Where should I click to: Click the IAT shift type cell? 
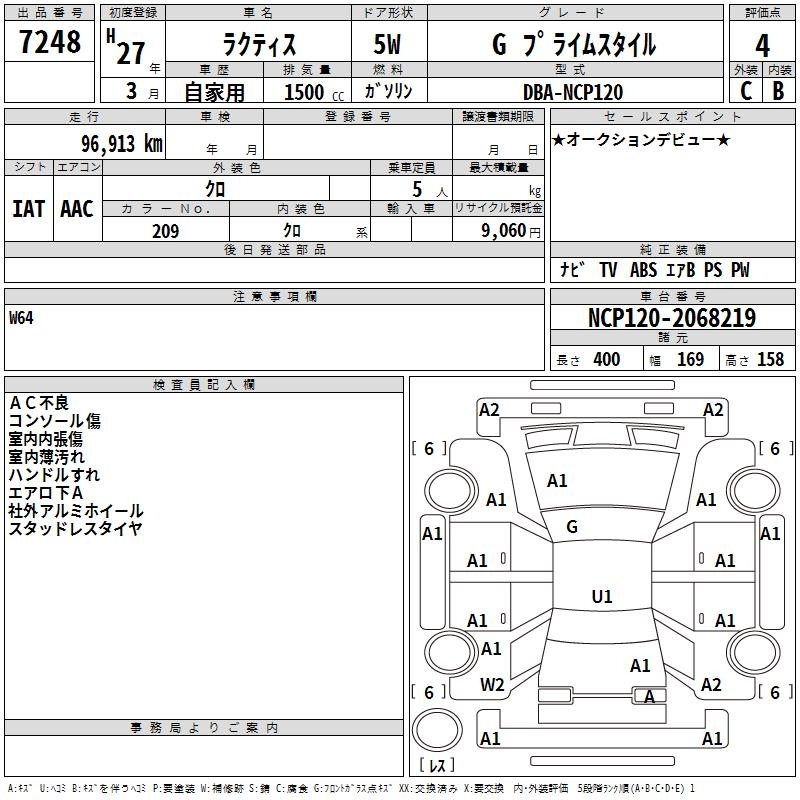(x=29, y=208)
